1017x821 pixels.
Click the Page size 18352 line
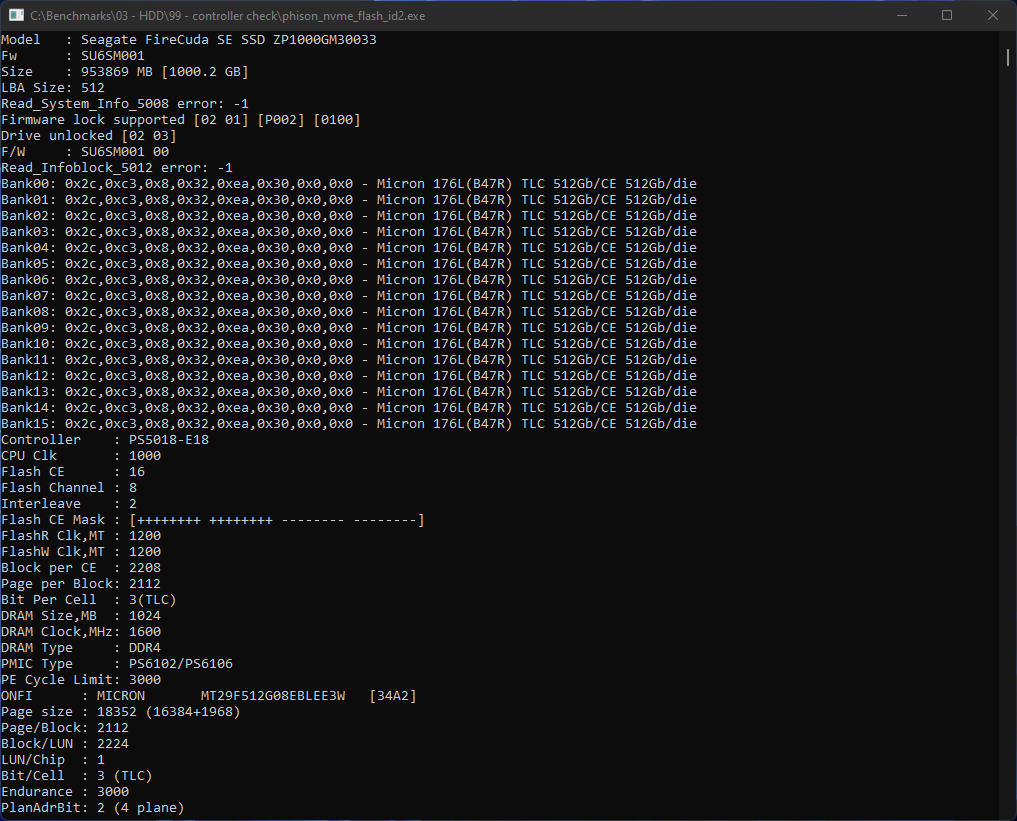point(121,712)
